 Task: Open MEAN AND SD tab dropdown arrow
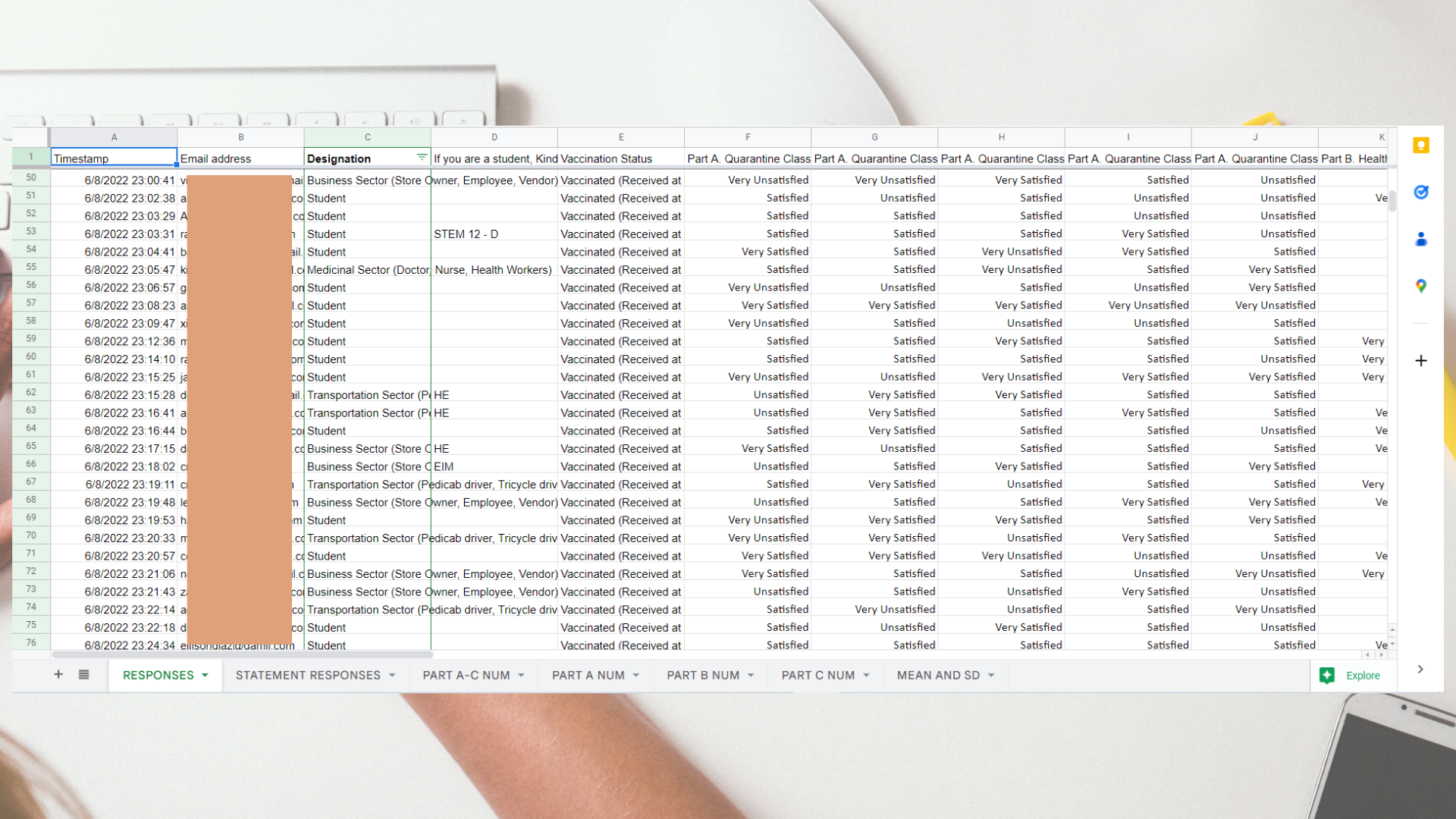(991, 675)
